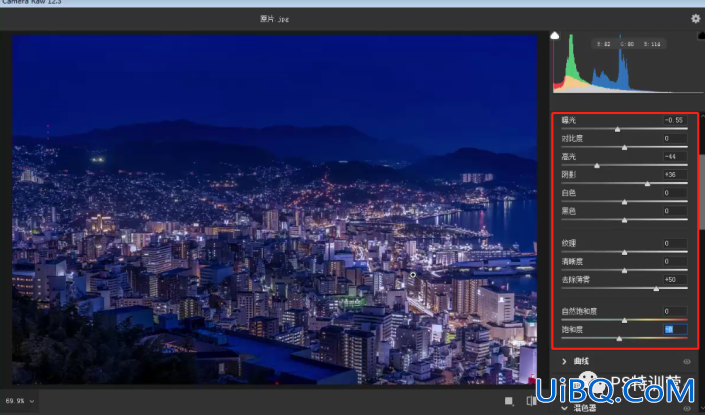This screenshot has width=705, height=415.
Task: Click the 曝光 label text
Action: tap(569, 120)
